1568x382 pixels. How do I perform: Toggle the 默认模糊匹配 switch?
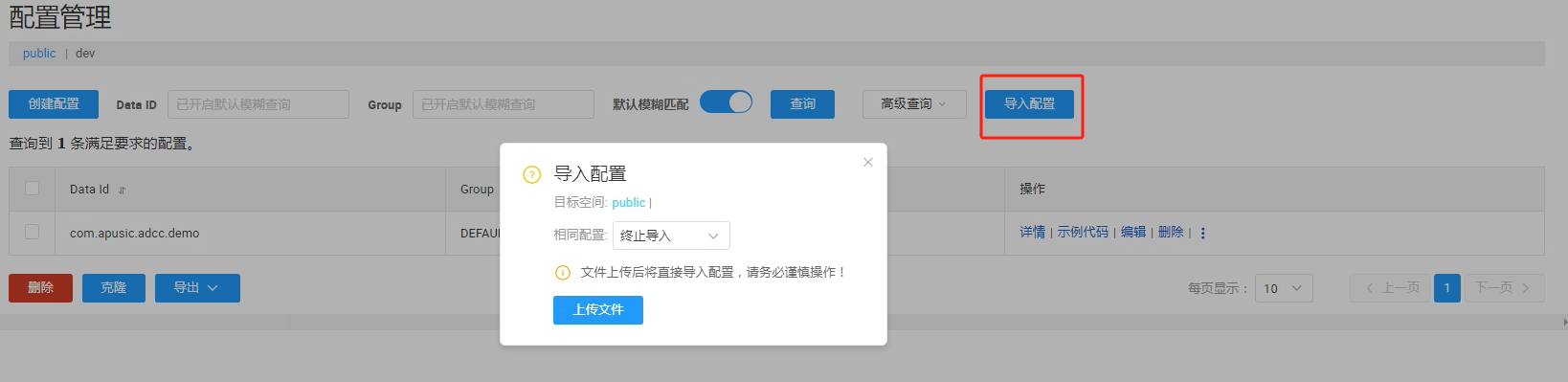[726, 102]
